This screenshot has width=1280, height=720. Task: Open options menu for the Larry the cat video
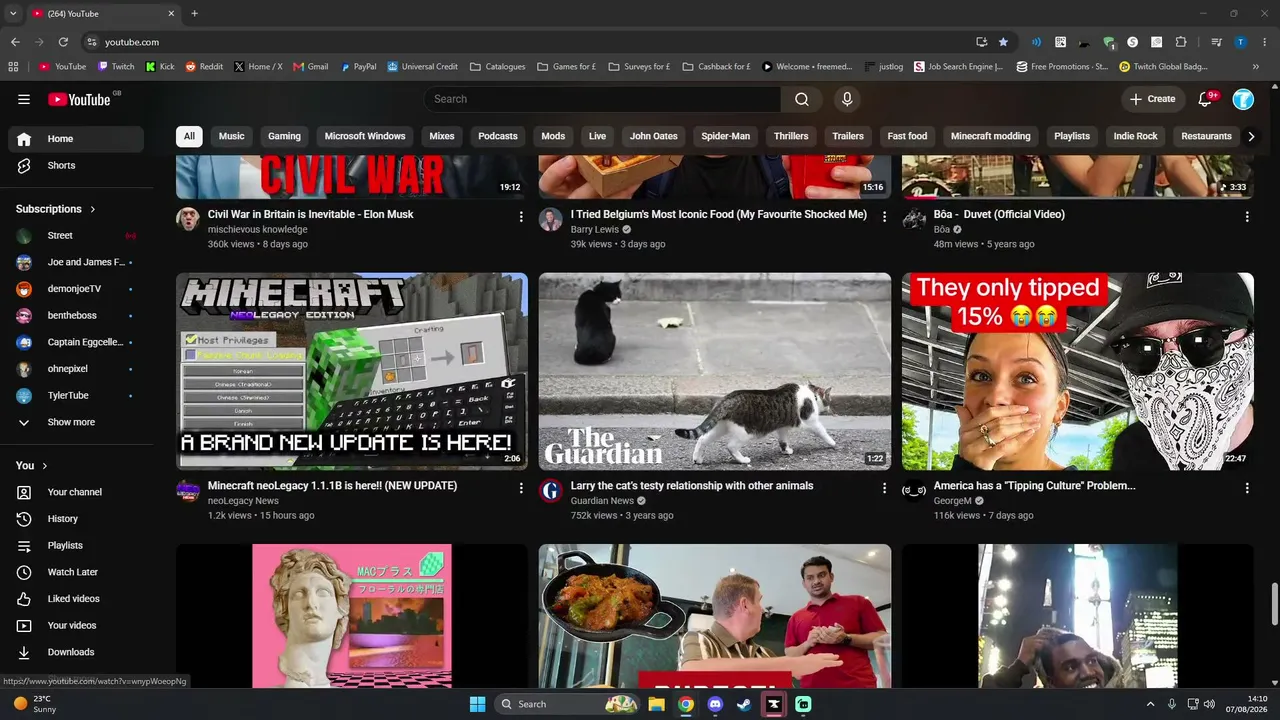(x=884, y=488)
